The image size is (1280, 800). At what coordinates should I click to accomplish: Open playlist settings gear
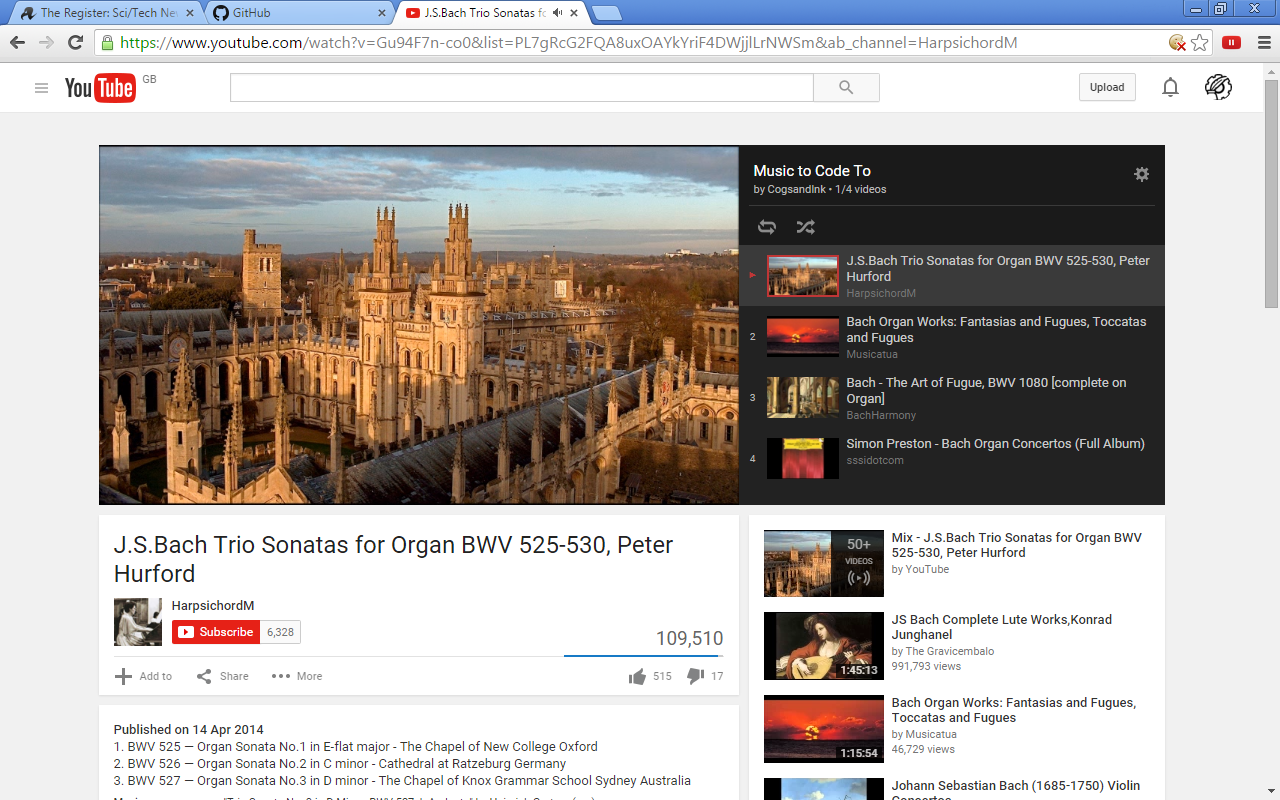point(1141,174)
